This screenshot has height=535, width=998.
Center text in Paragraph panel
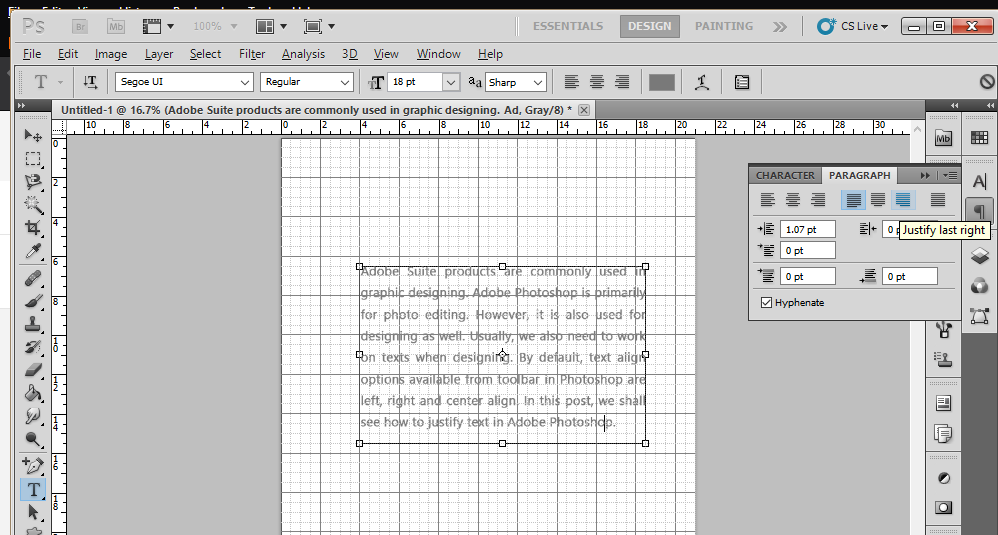pos(793,200)
